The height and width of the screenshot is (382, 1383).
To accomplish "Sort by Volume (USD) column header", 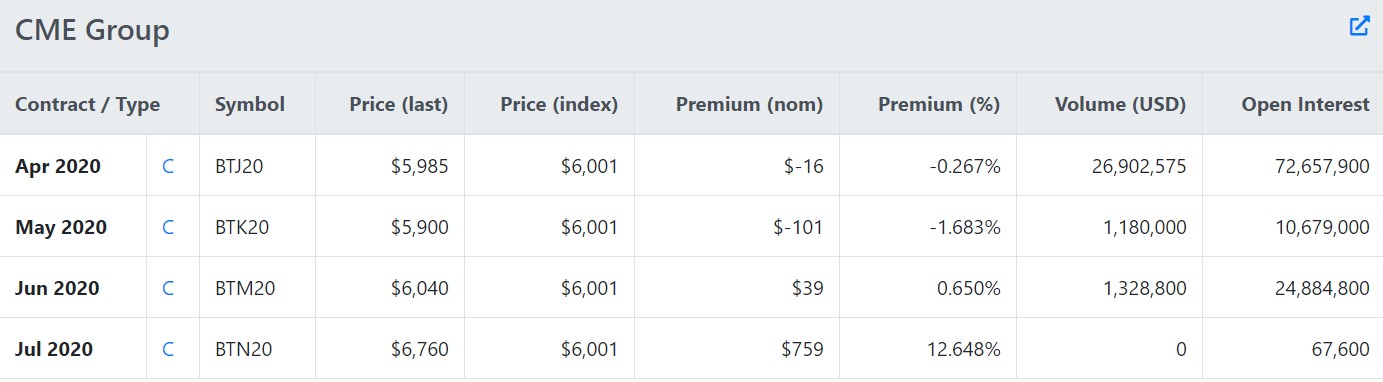I will pos(1121,104).
